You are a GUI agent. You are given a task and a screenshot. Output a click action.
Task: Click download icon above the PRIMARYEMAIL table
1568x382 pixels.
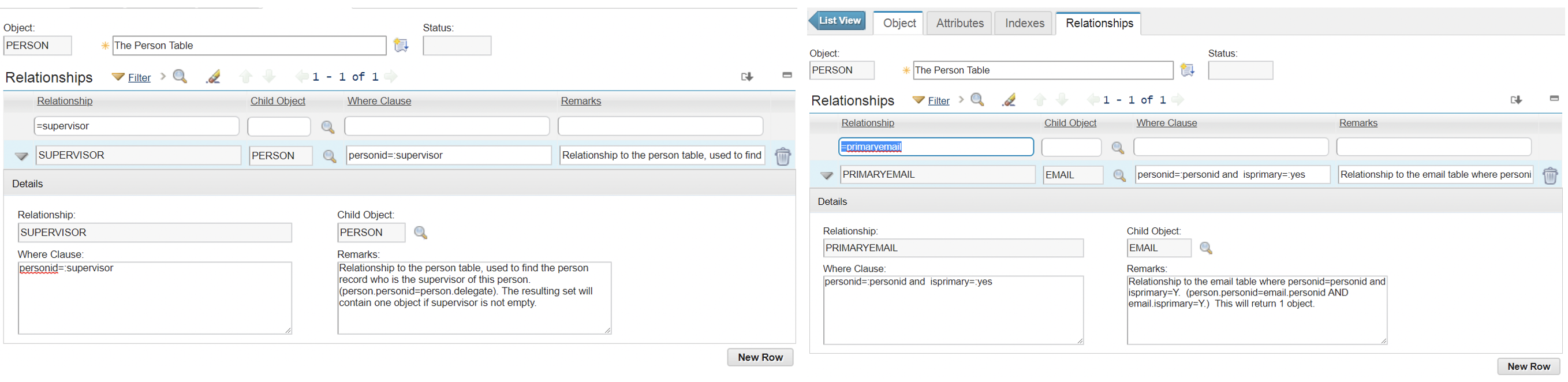click(1515, 100)
